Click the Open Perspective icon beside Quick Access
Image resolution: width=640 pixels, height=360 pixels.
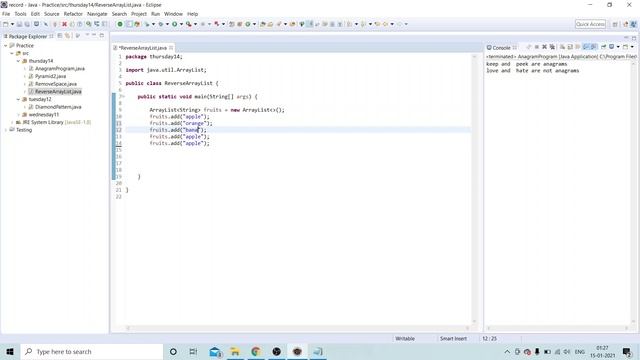pos(615,24)
